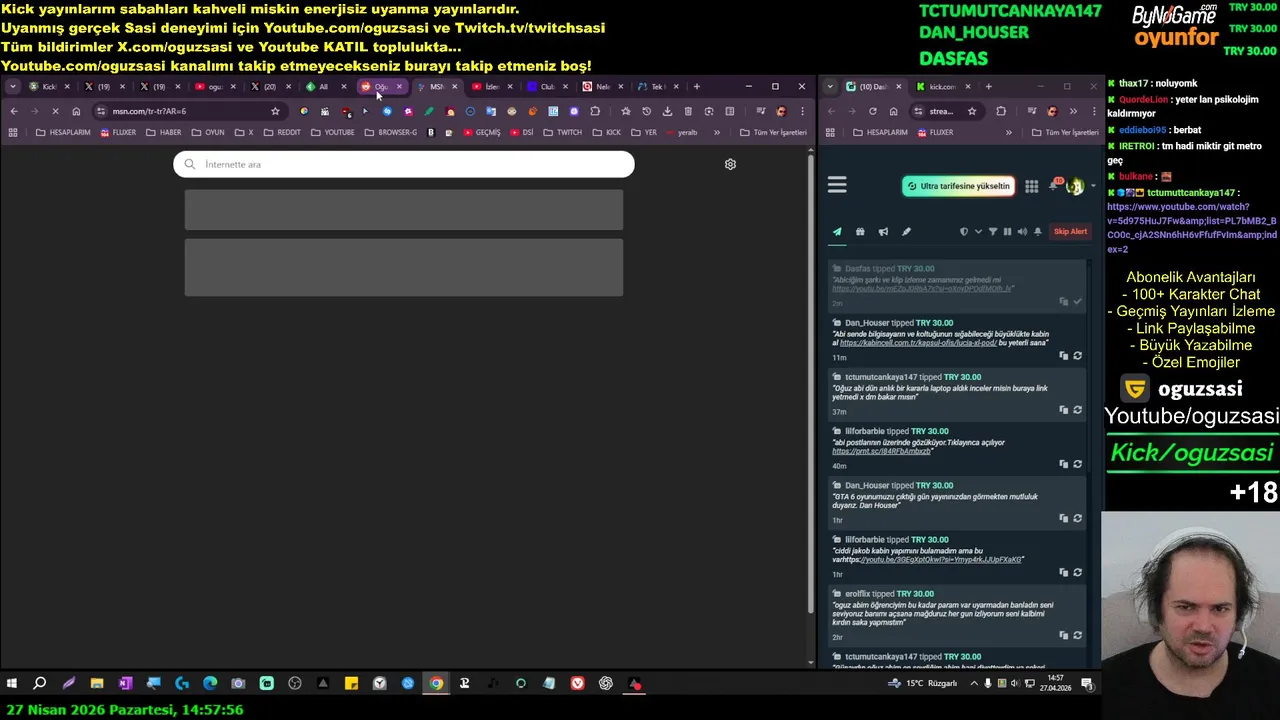The width and height of the screenshot is (1280, 720).
Task: Open the hamburger menu in Streamlabs dashboard
Action: point(837,185)
